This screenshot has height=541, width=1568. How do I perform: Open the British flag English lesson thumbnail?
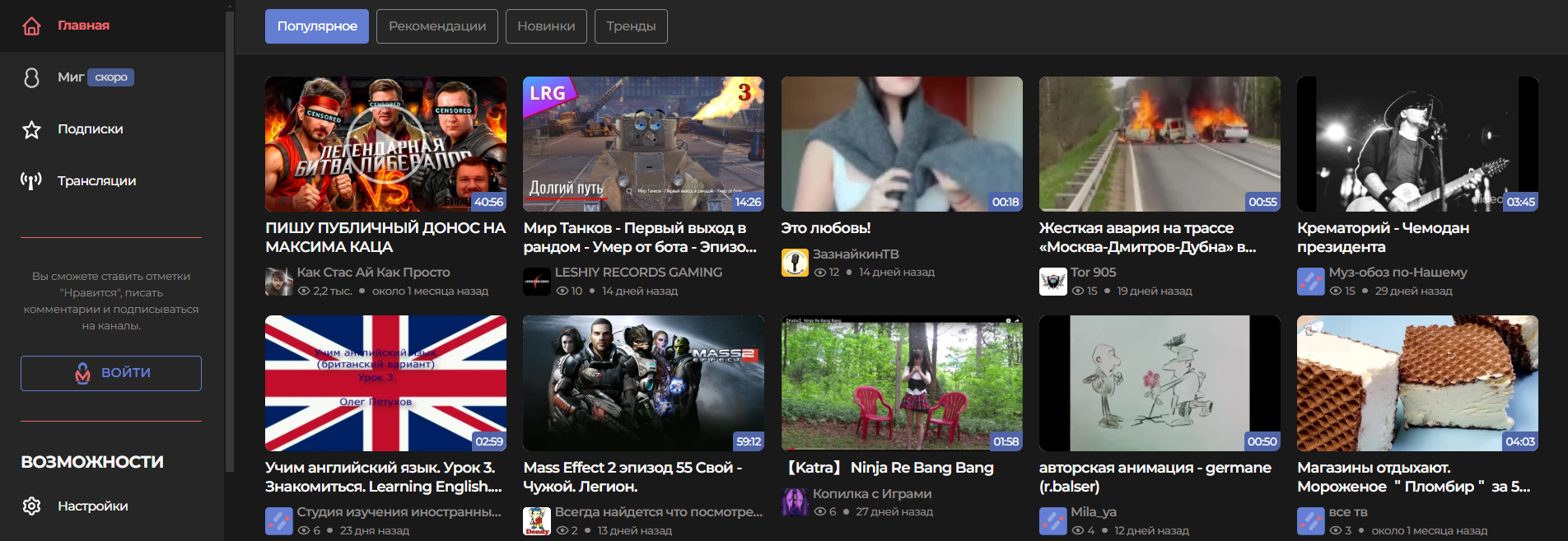[385, 383]
